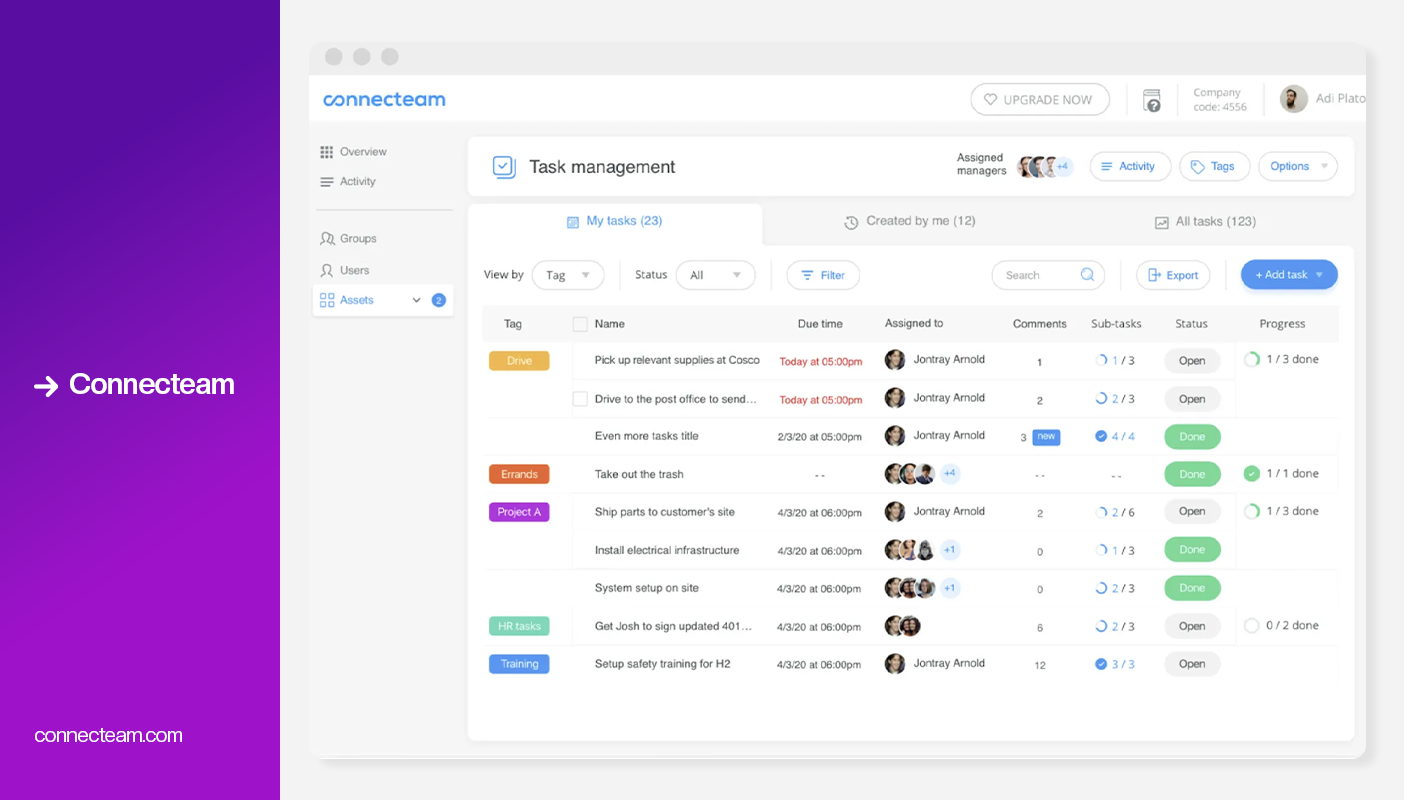The height and width of the screenshot is (800, 1404).
Task: Click the Activity lines icon in sidebar
Action: click(x=326, y=182)
